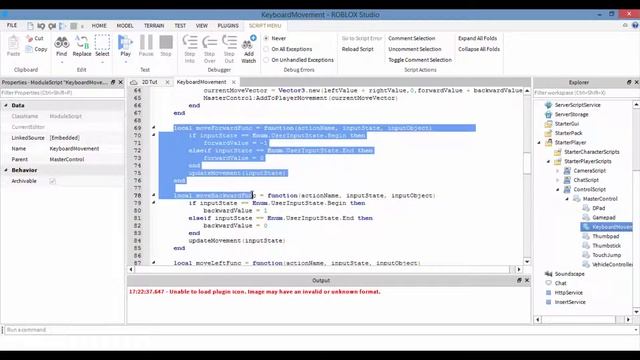Collapse the StarterPlayer tree node
The image size is (640, 360).
[539, 142]
